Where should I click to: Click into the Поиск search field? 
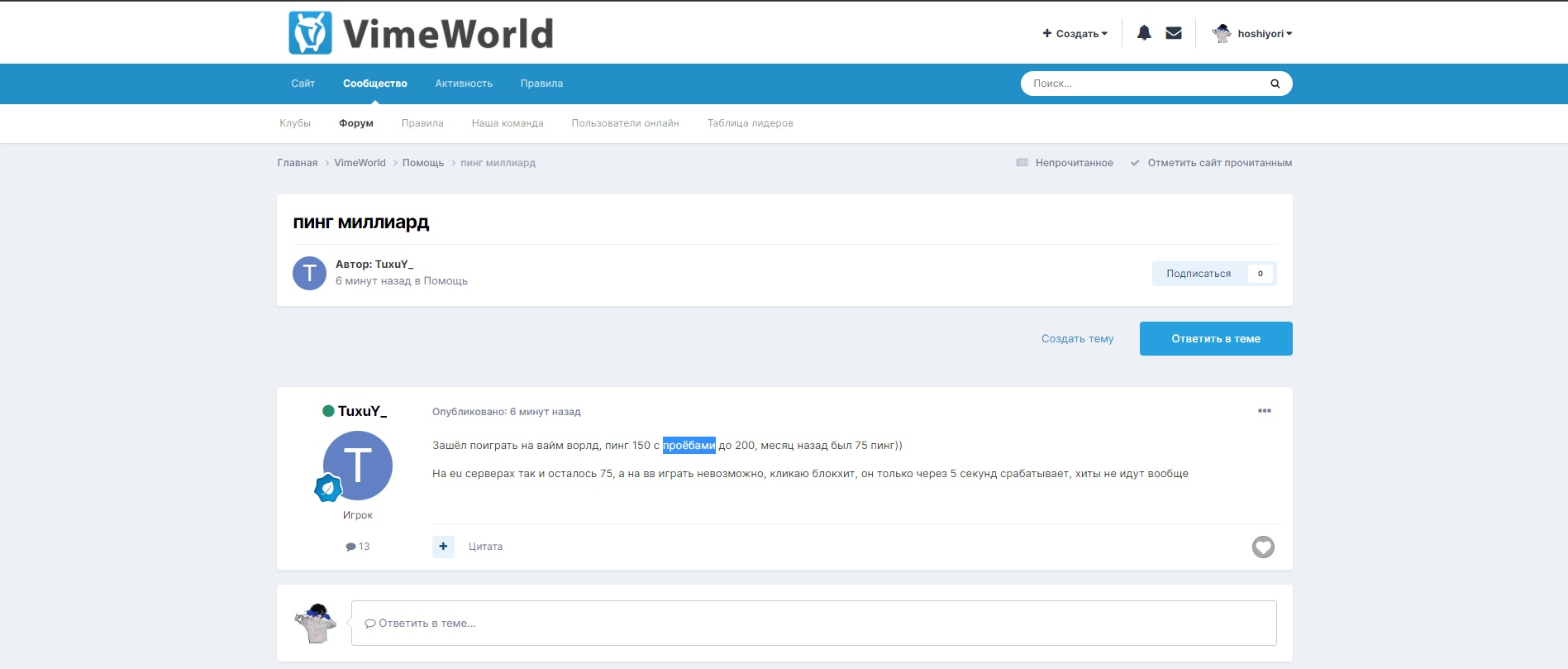pyautogui.click(x=1145, y=84)
